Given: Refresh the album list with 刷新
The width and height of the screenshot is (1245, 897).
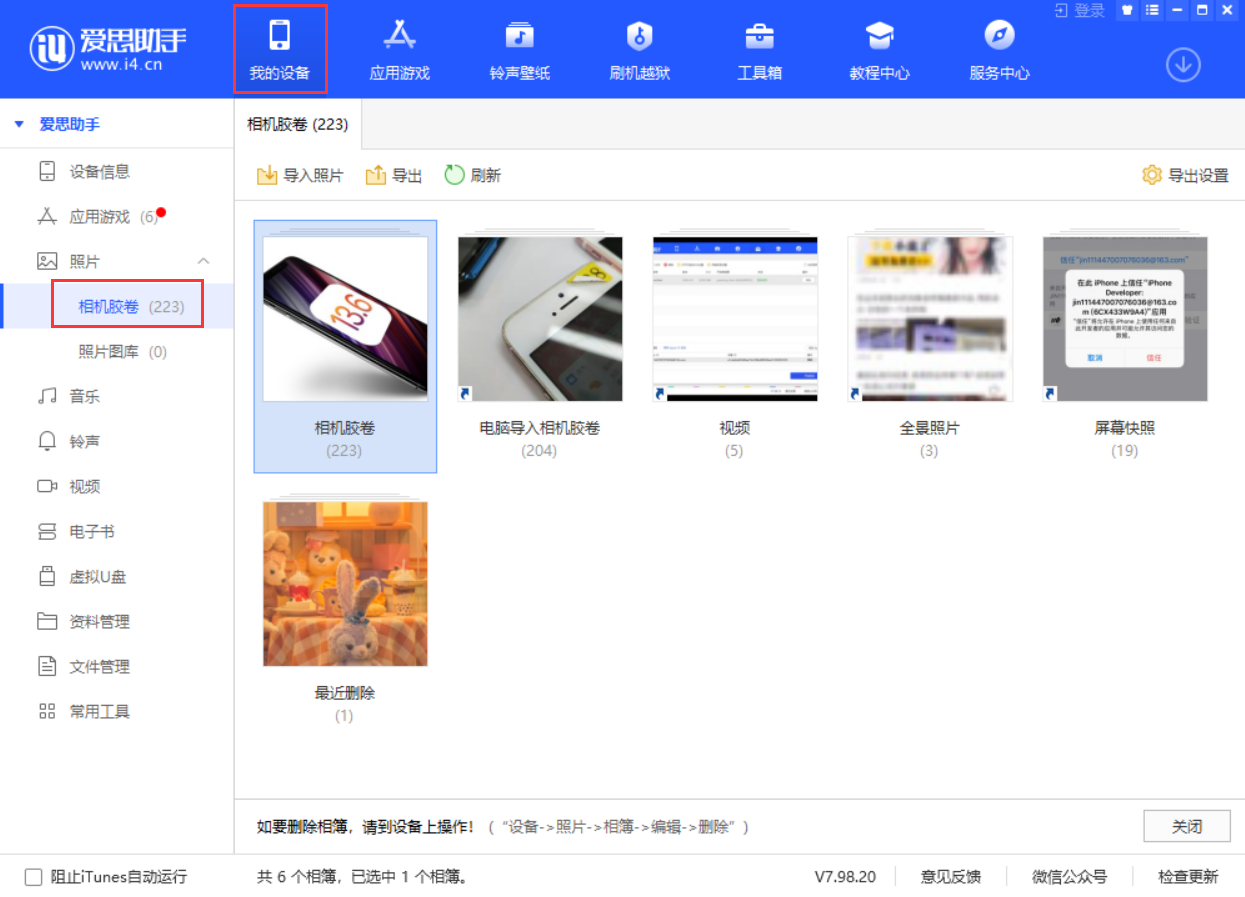Looking at the screenshot, I should [472, 173].
